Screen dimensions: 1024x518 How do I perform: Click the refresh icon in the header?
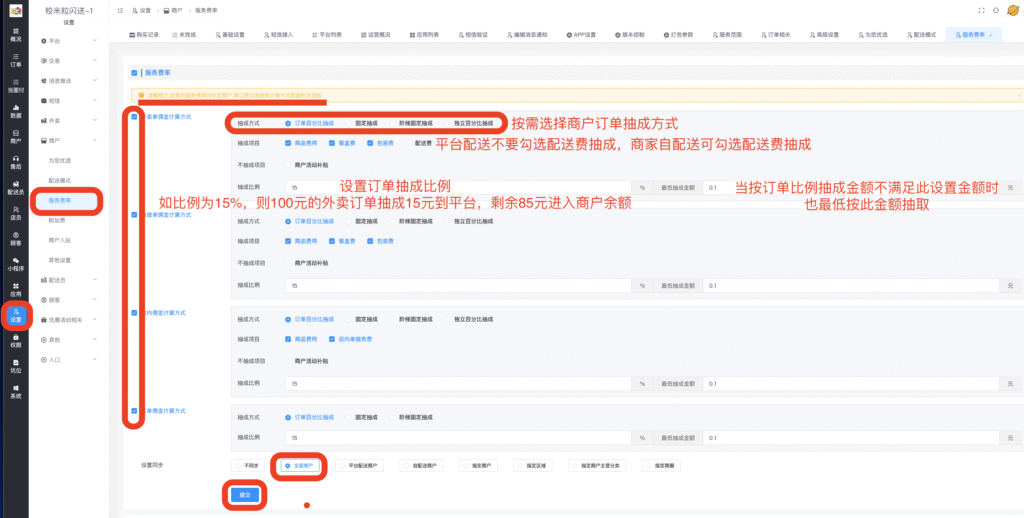coord(996,10)
